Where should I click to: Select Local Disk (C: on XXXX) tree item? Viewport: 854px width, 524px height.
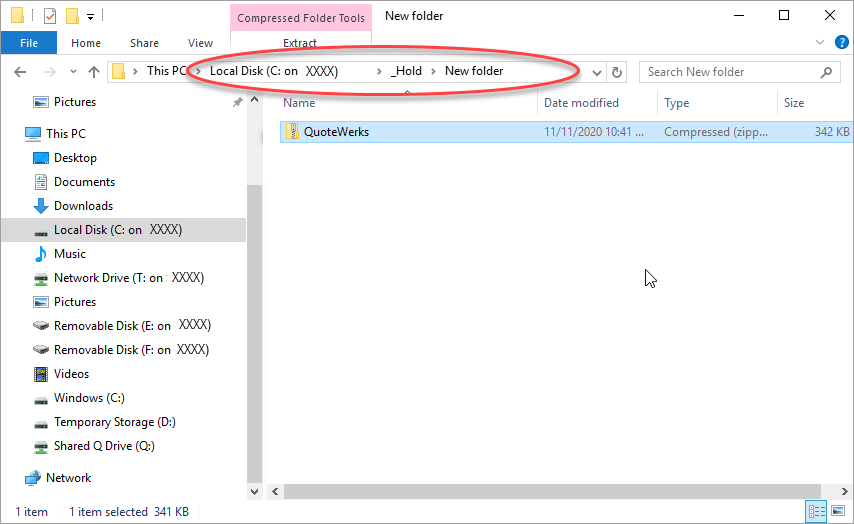tap(124, 230)
